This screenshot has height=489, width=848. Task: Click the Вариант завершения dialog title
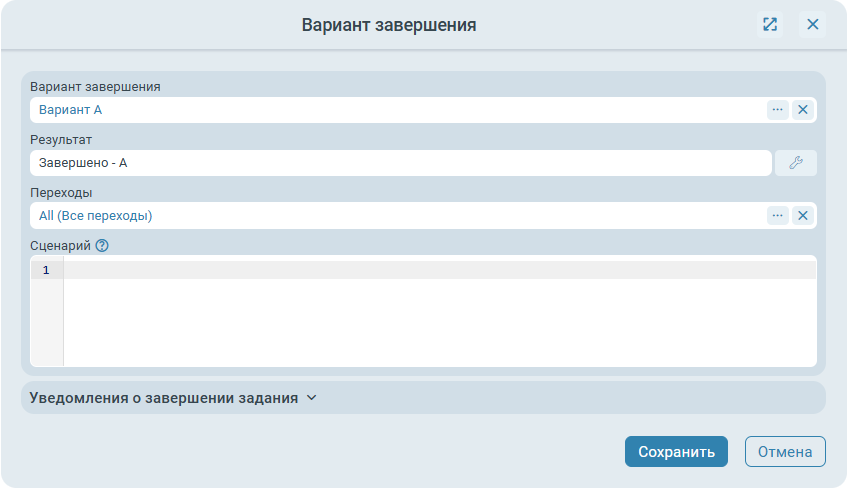(389, 25)
